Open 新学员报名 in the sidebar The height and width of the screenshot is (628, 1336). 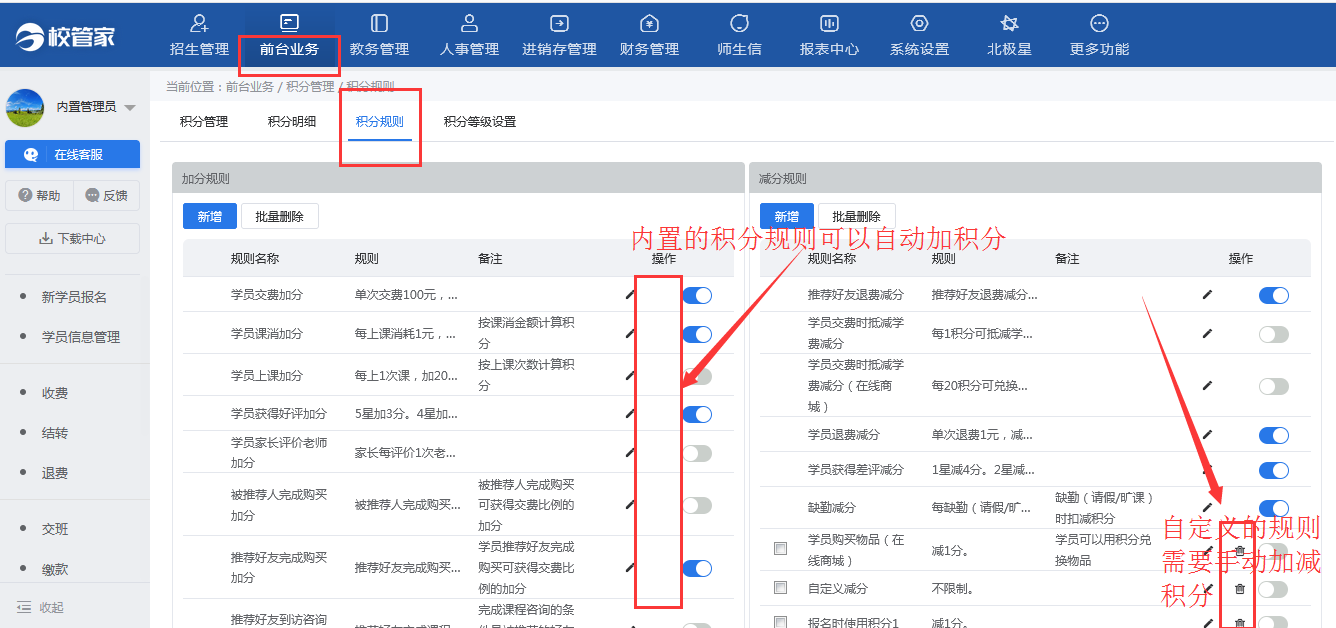point(74,297)
